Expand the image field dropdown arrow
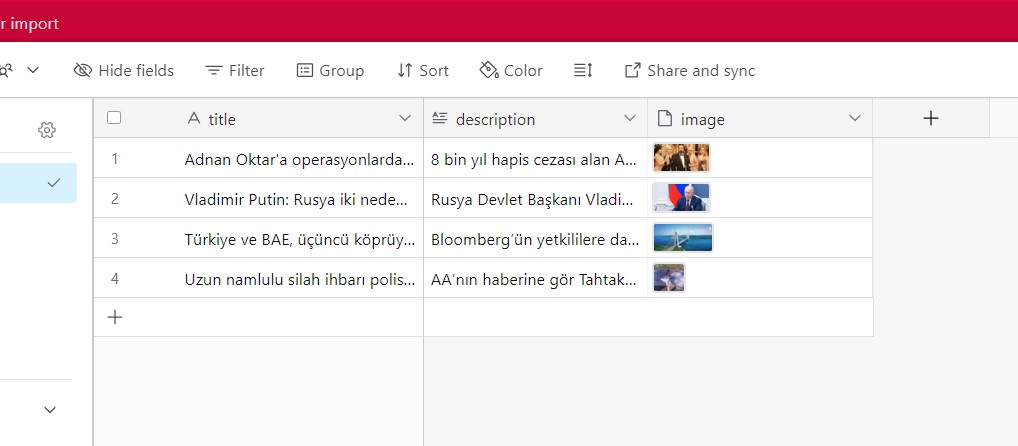The image size is (1018, 446). pos(855,118)
